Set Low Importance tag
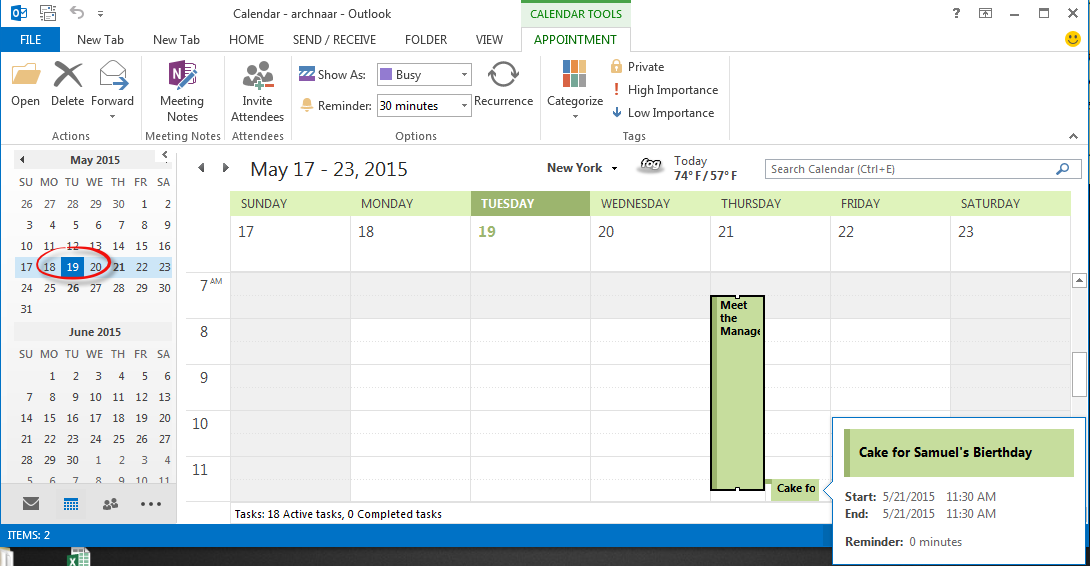The width and height of the screenshot is (1090, 566). coord(662,113)
